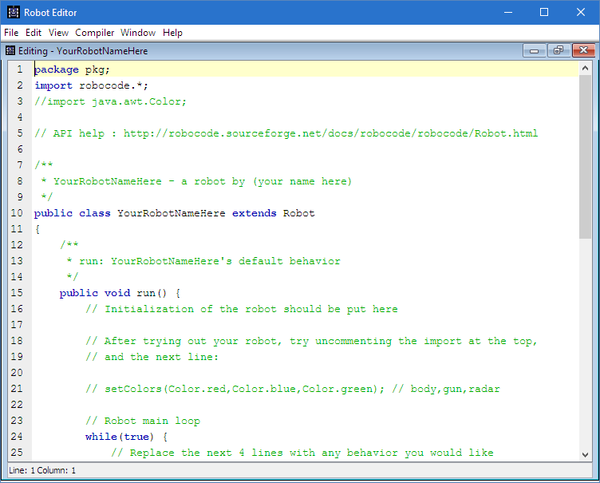
Task: Click the editing window's document icon
Action: pos(10,50)
